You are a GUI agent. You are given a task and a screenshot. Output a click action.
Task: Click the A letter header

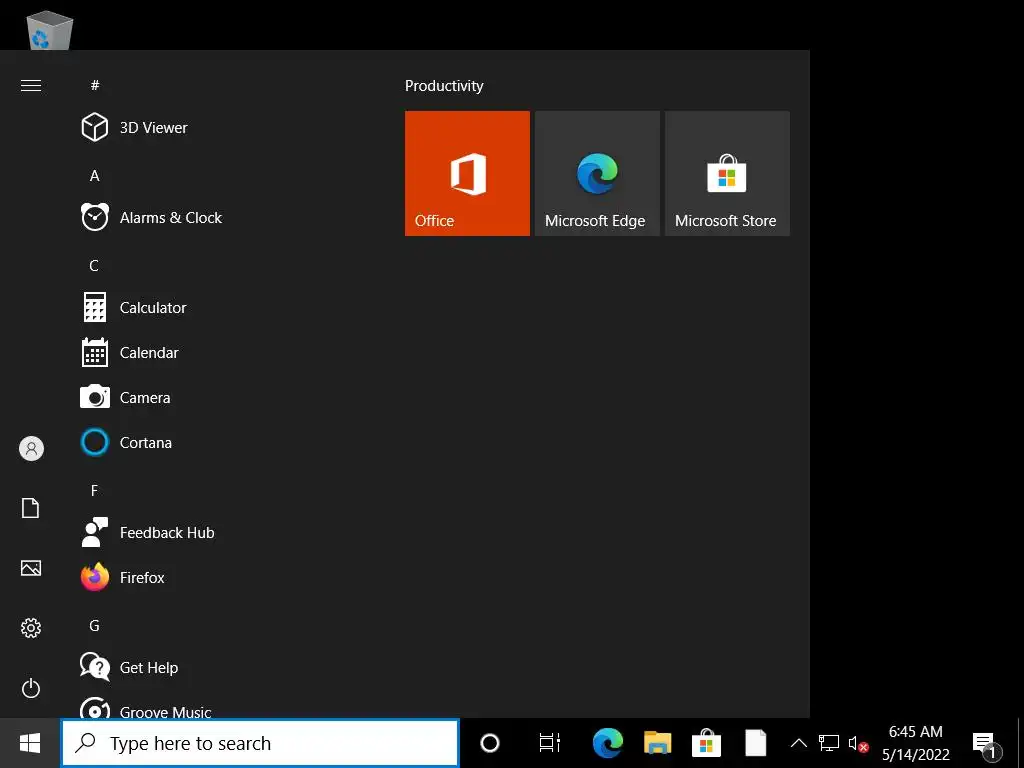[95, 176]
